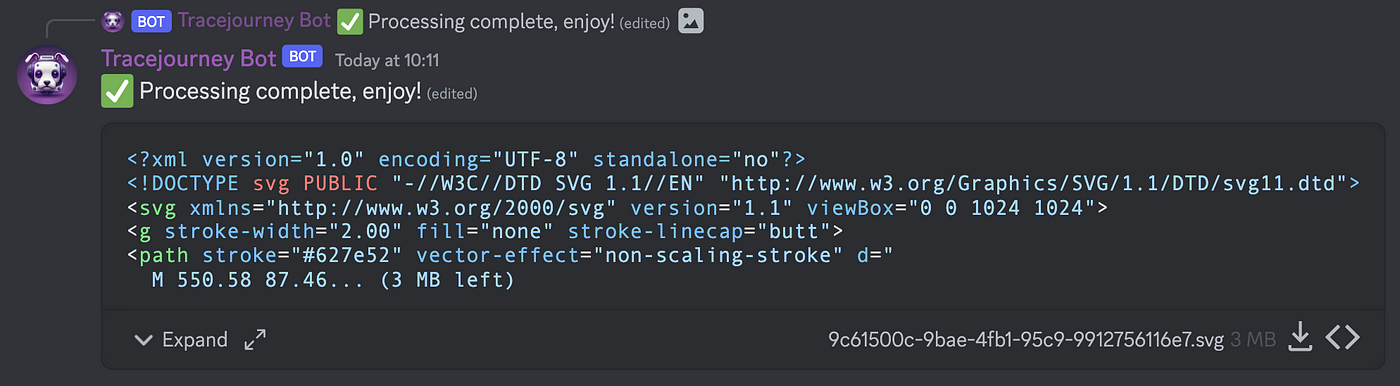The image size is (1400, 386).
Task: Open the 9c61500c-9bae...svg filename link
Action: [x=1026, y=340]
